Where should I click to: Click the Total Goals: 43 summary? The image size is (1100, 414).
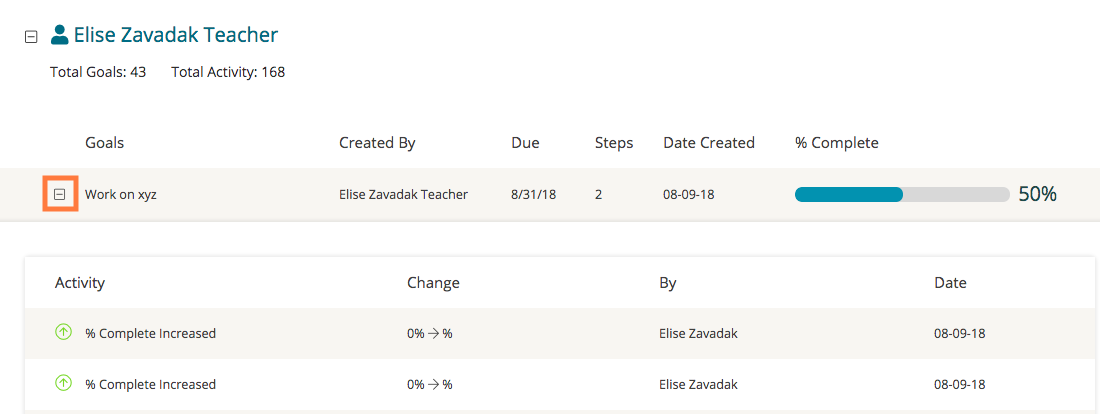98,72
